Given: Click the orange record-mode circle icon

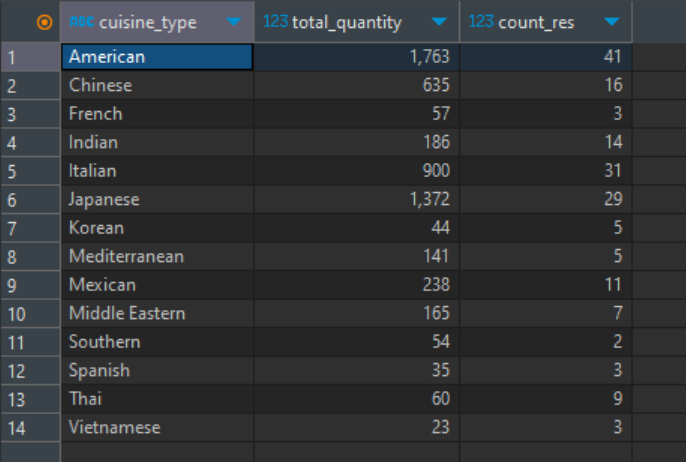Looking at the screenshot, I should pyautogui.click(x=44, y=22).
